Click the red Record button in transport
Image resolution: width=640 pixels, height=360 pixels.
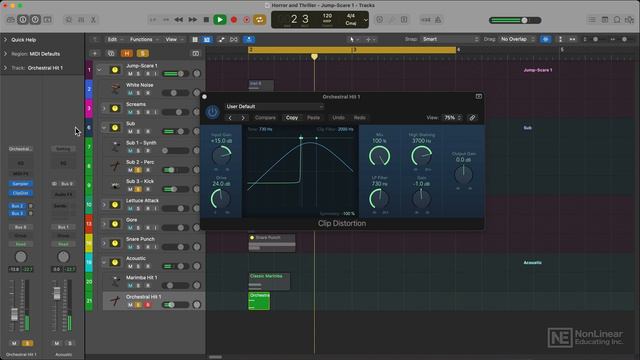[x=234, y=20]
